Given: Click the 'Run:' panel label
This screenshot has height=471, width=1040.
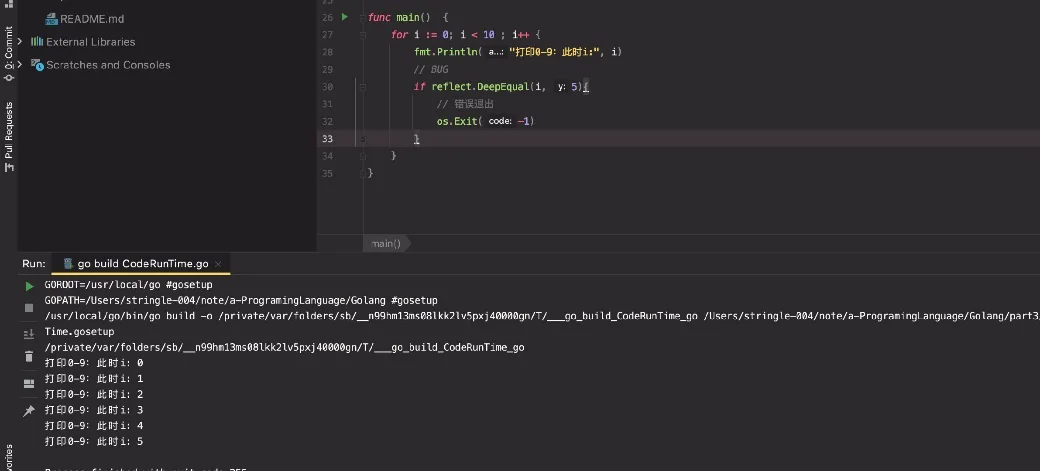Looking at the screenshot, I should click(x=34, y=263).
